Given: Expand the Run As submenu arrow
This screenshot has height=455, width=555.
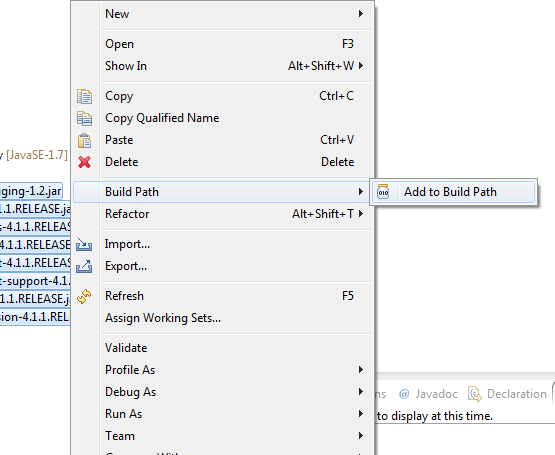Looking at the screenshot, I should pos(361,414).
